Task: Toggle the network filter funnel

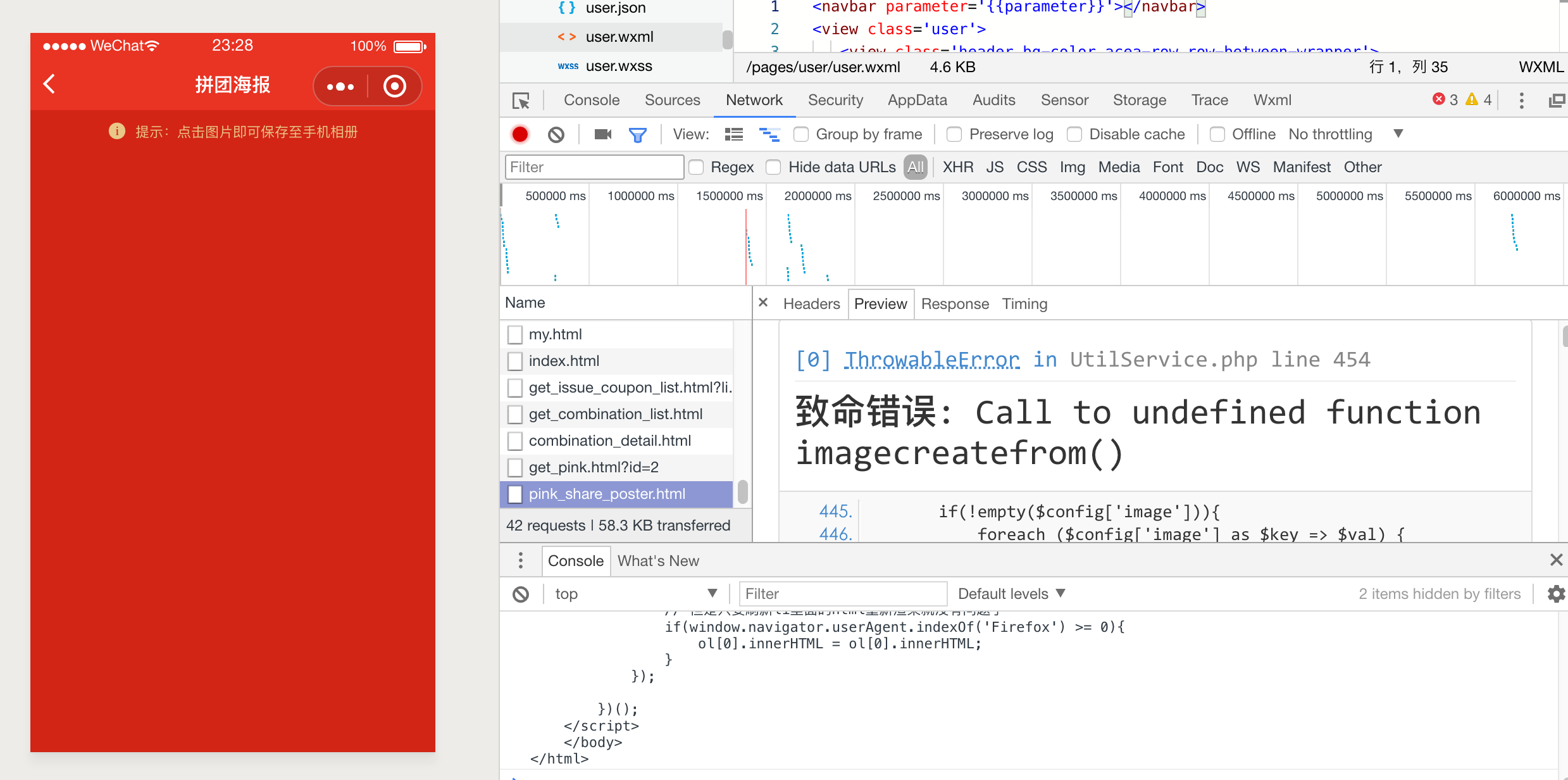Action: click(638, 135)
